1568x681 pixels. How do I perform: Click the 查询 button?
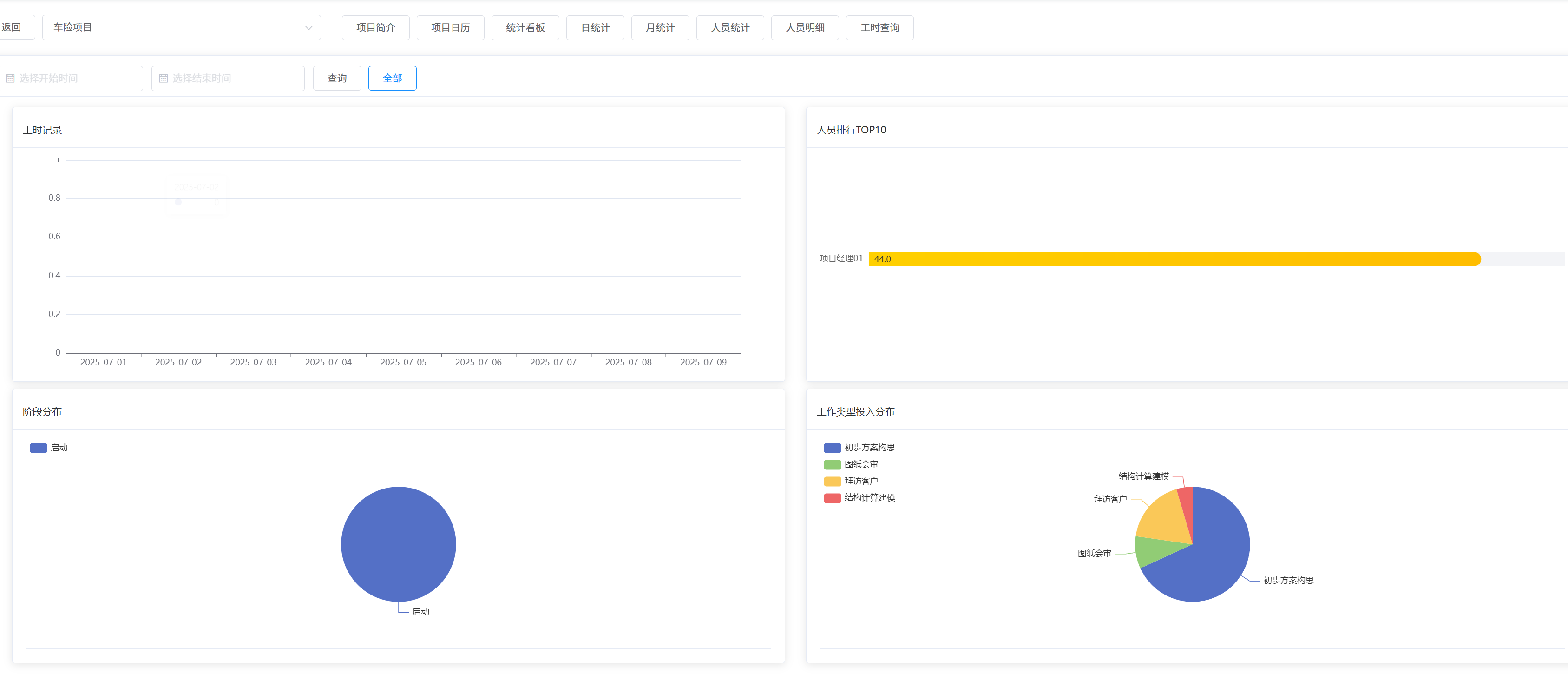pos(337,79)
